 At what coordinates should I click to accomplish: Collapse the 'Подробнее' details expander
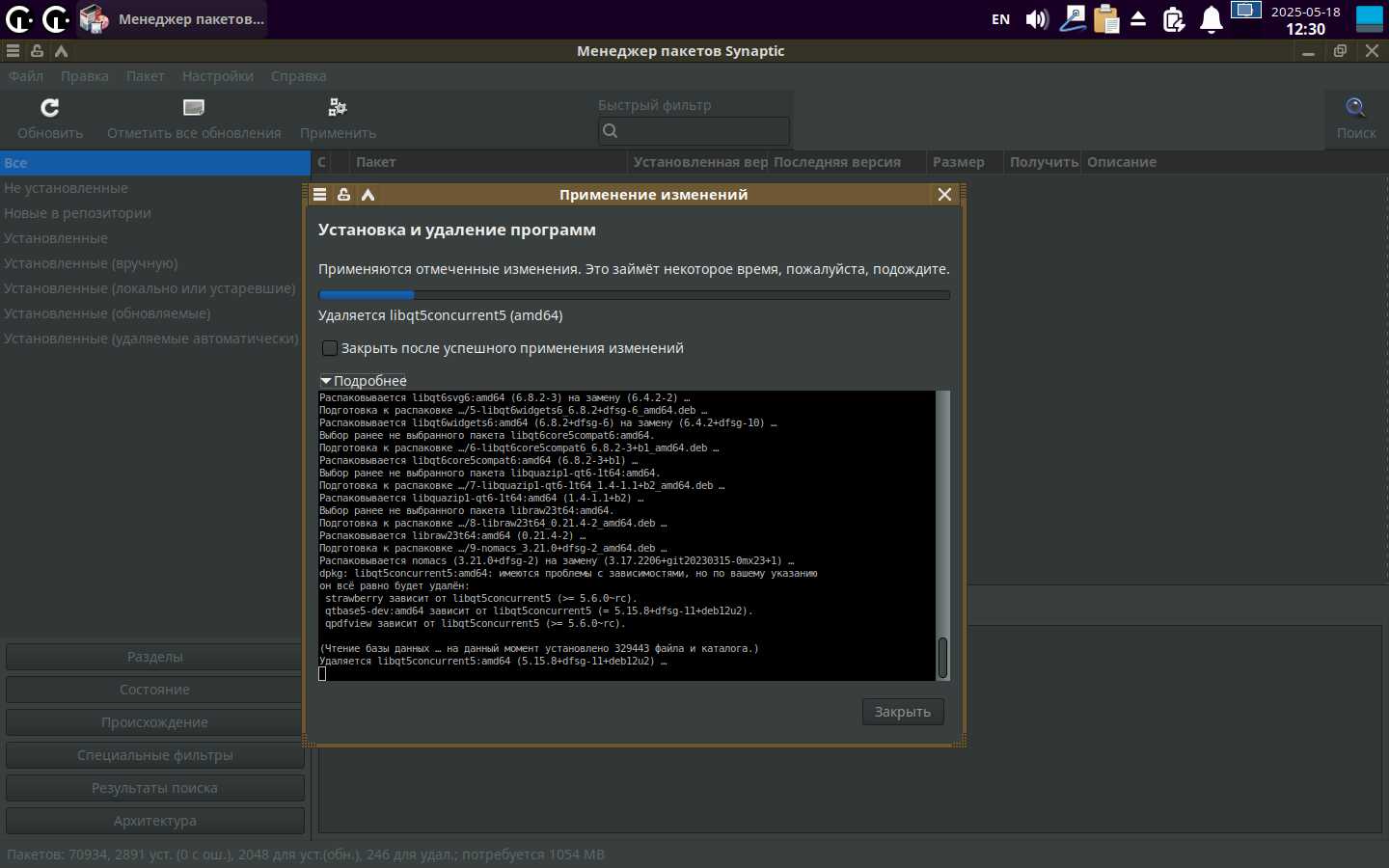[x=326, y=381]
